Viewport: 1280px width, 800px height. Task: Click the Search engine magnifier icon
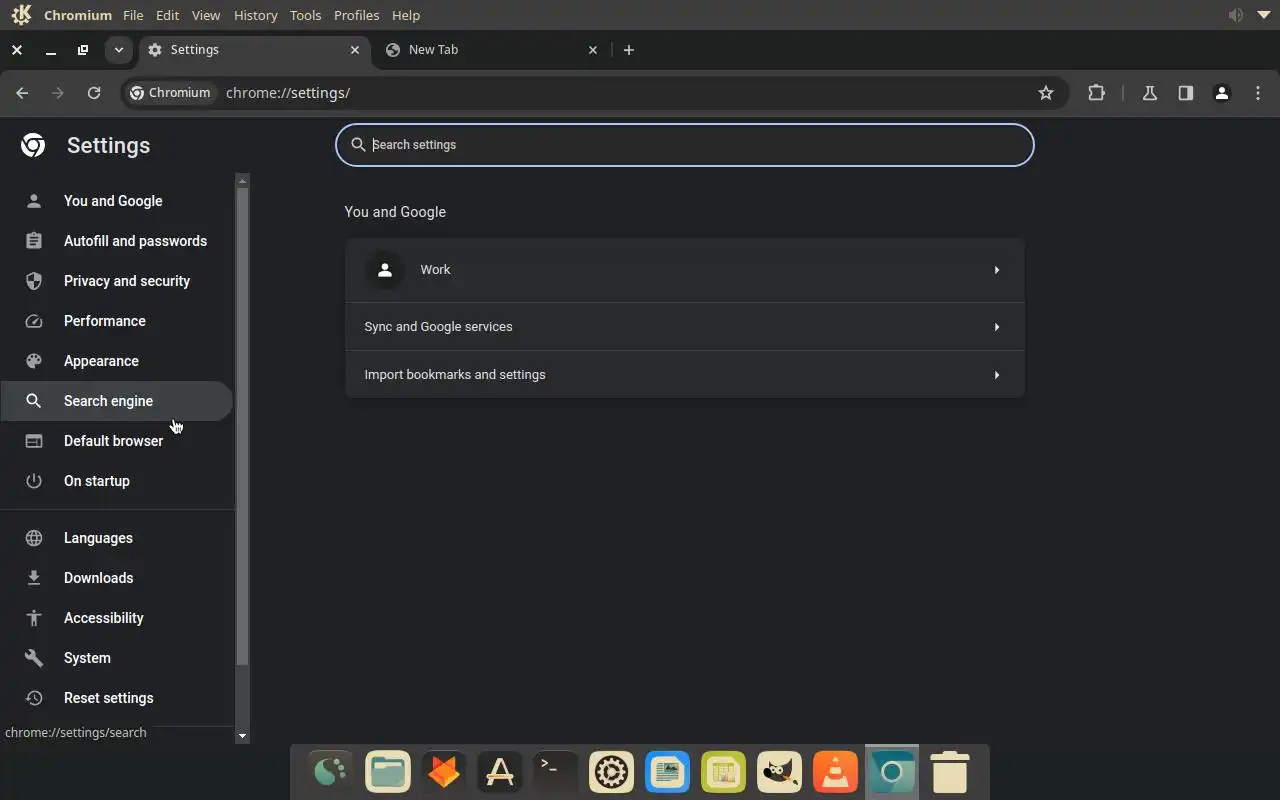(x=34, y=401)
